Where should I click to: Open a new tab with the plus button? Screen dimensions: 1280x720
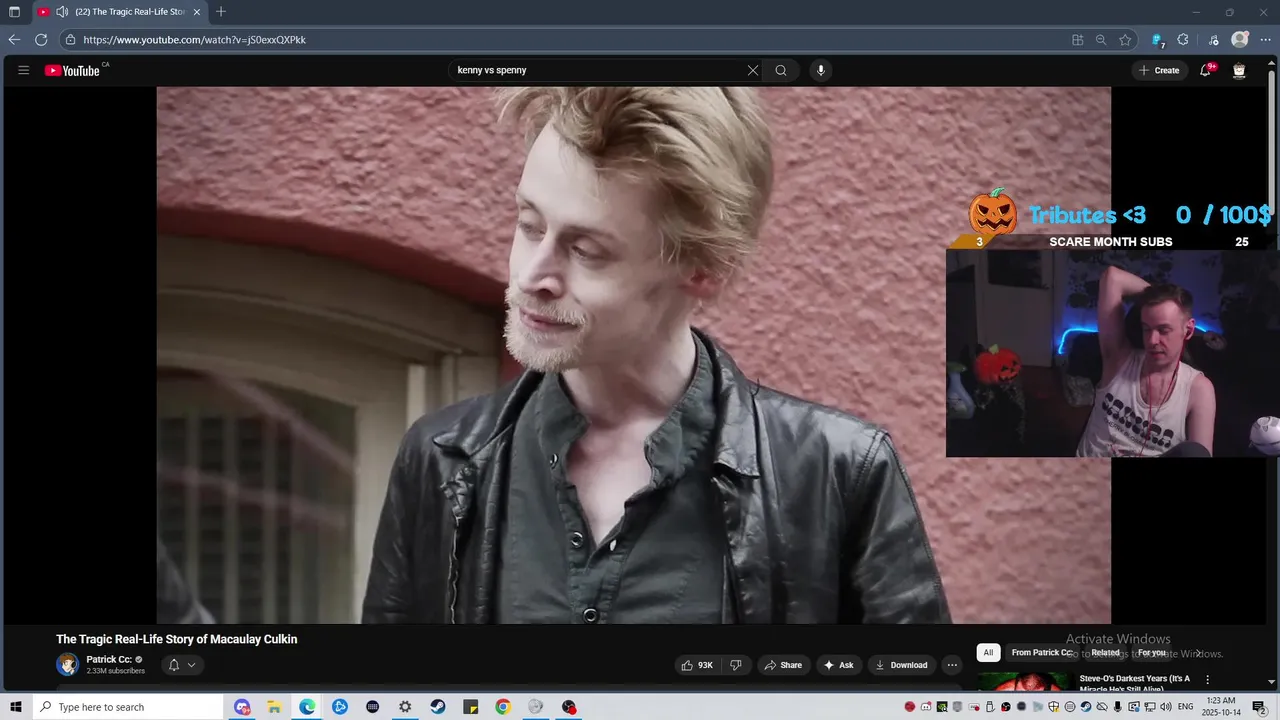point(221,12)
